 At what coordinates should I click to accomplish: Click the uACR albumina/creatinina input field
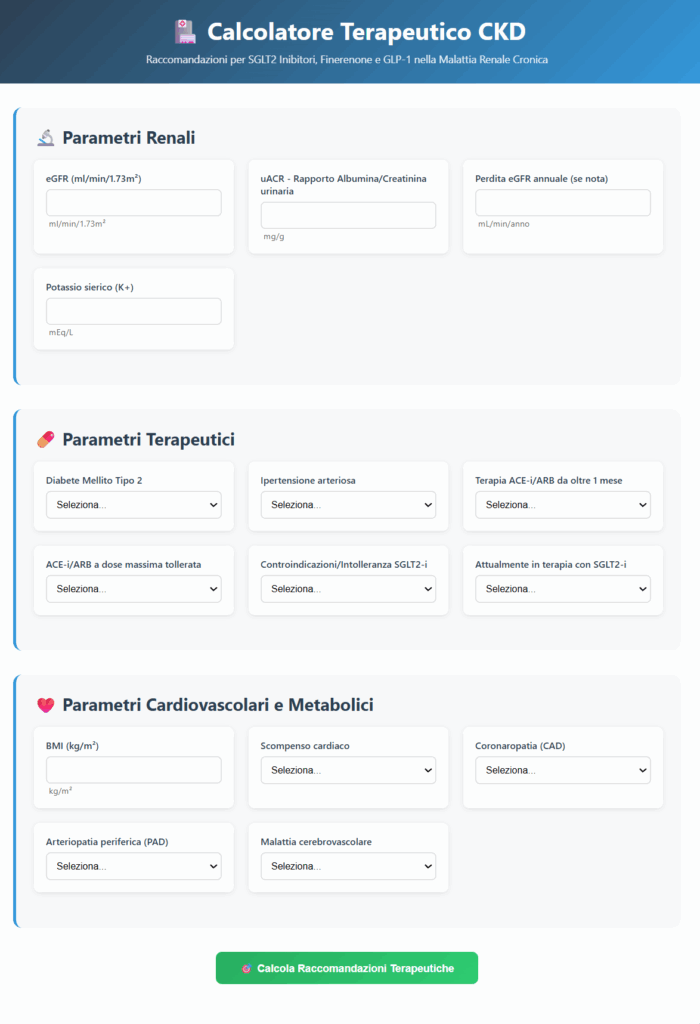pyautogui.click(x=348, y=215)
